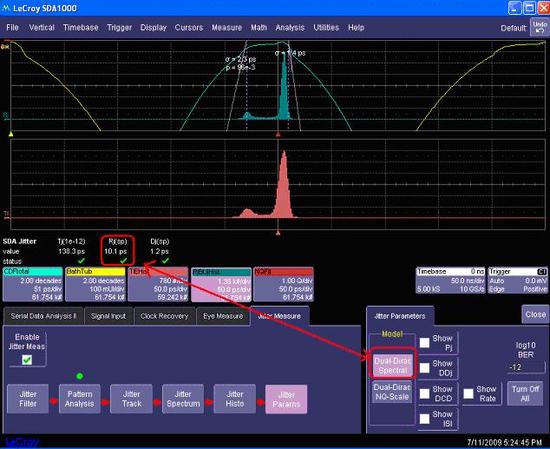550x449 pixels.
Task: Open the Jitter Histo block
Action: tap(235, 399)
